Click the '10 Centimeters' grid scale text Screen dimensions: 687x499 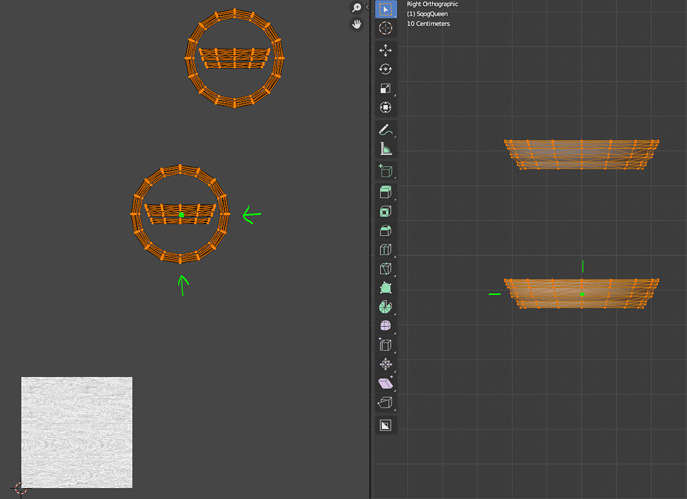click(x=428, y=24)
